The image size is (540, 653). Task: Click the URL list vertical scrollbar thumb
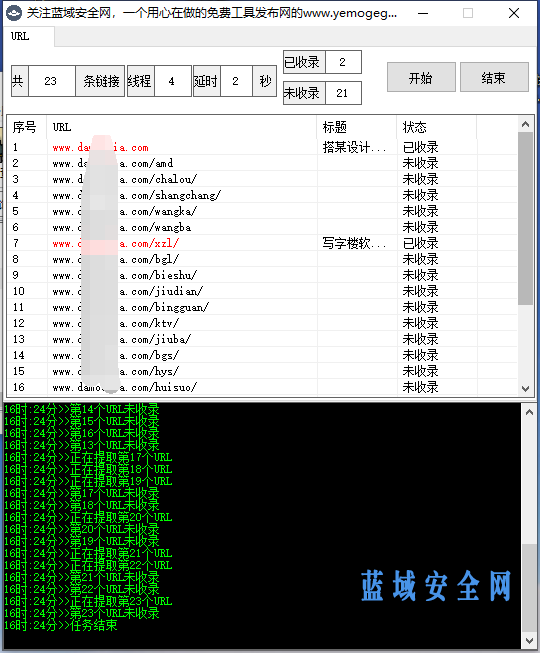525,218
